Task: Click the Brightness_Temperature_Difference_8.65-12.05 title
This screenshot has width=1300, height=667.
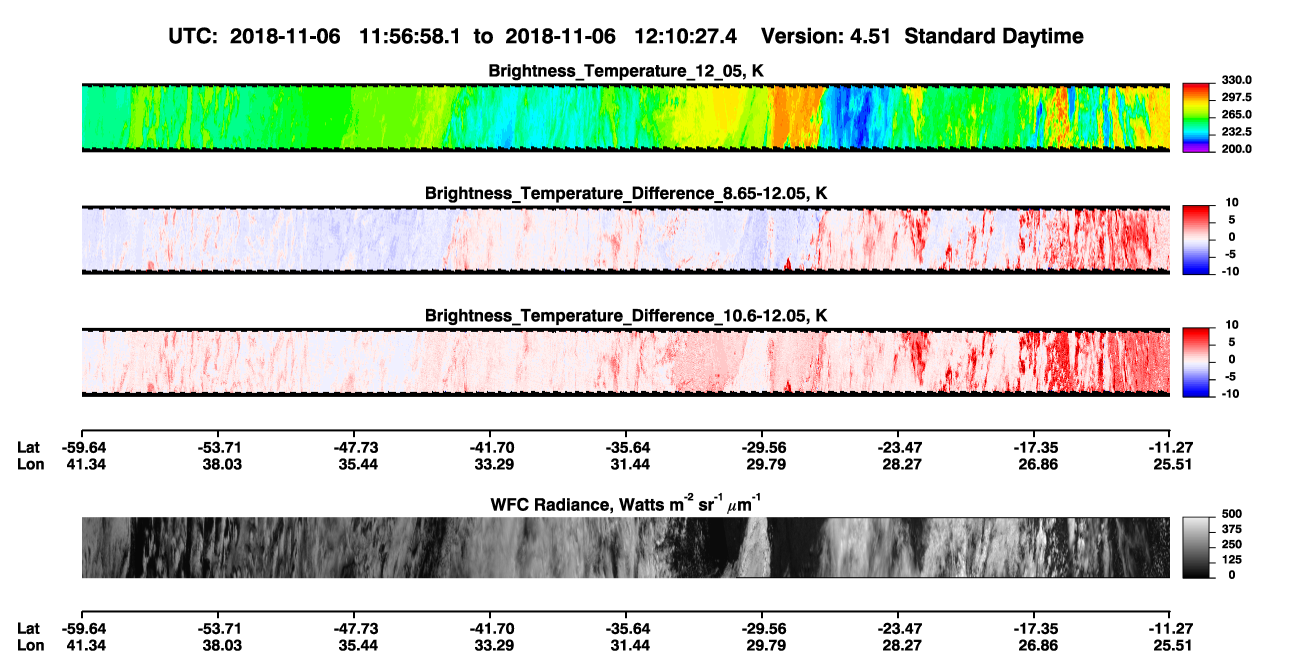Action: (626, 193)
